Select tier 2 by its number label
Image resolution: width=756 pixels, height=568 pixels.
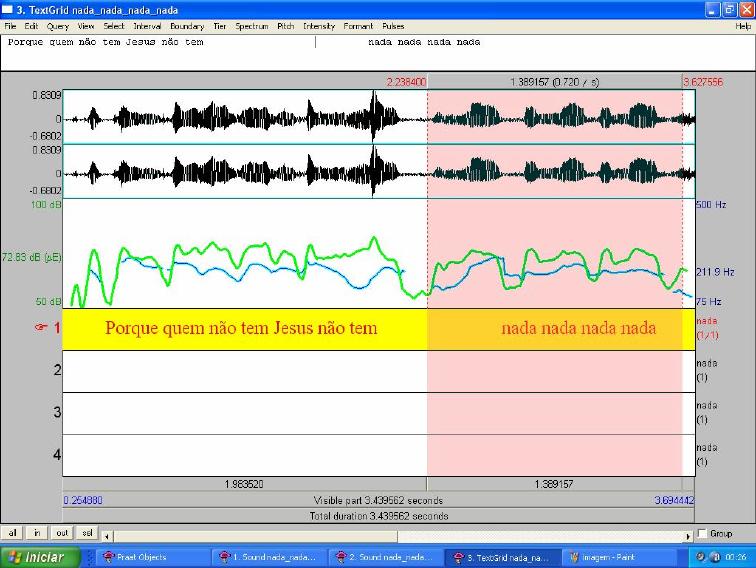click(57, 370)
